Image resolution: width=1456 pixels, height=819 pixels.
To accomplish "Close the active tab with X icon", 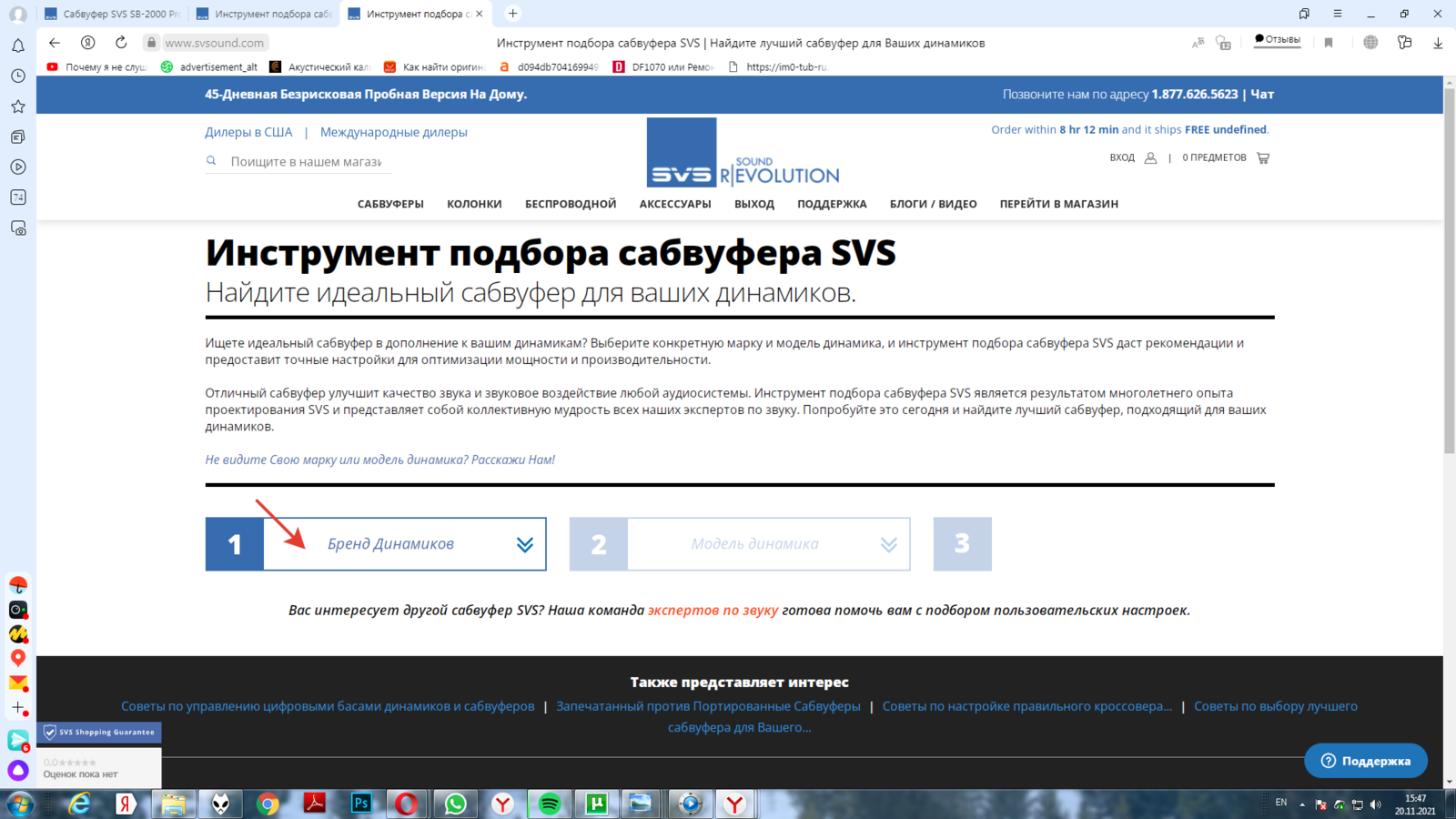I will 480,14.
